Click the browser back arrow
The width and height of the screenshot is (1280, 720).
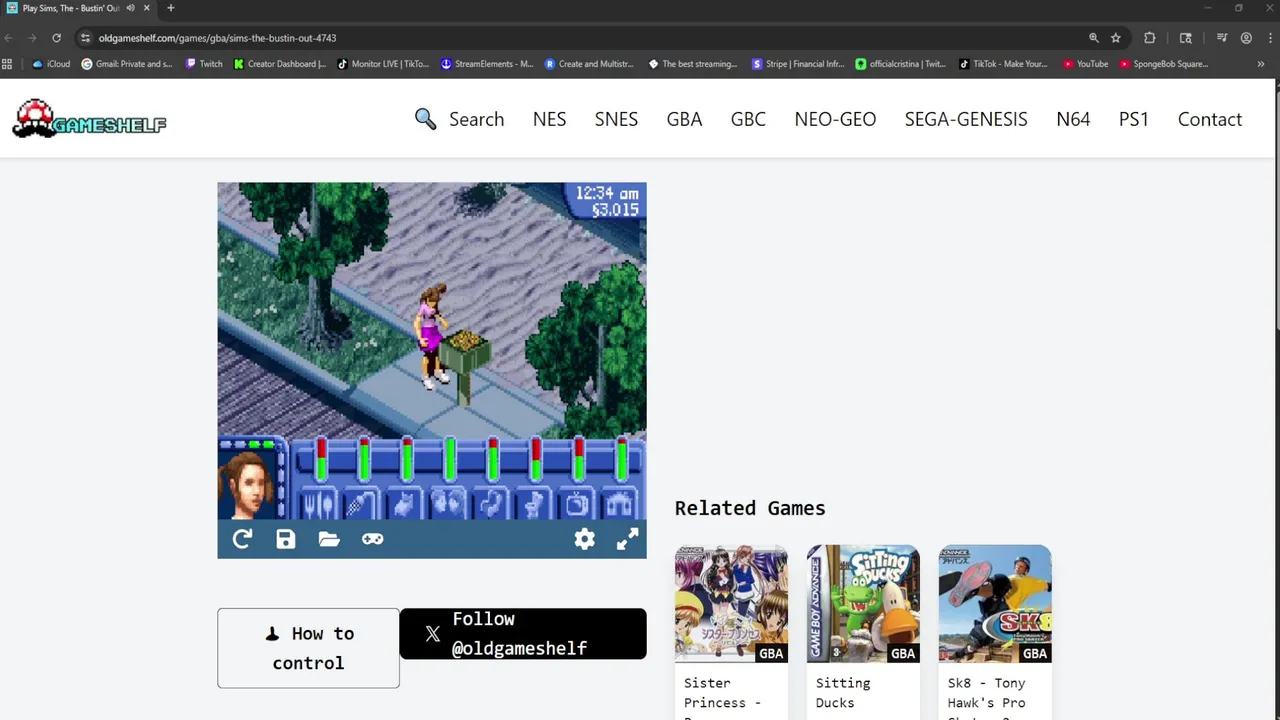coord(9,38)
